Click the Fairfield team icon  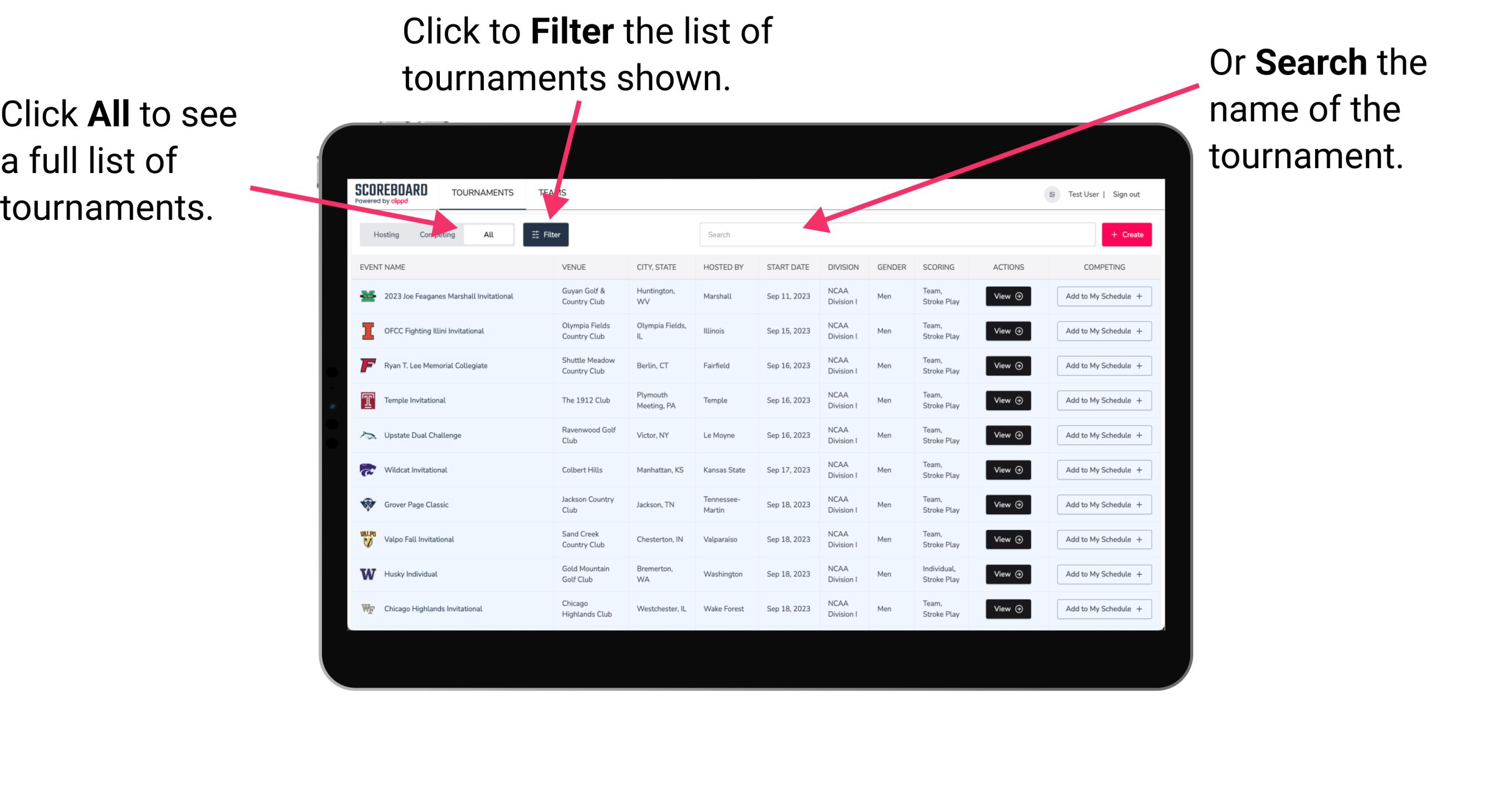(x=367, y=365)
